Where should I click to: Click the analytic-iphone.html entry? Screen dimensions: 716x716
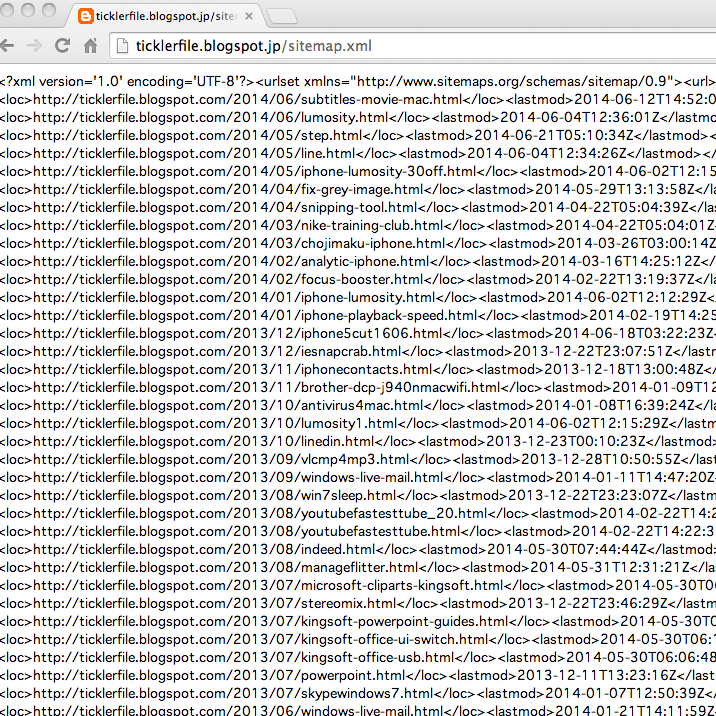[x=358, y=262]
